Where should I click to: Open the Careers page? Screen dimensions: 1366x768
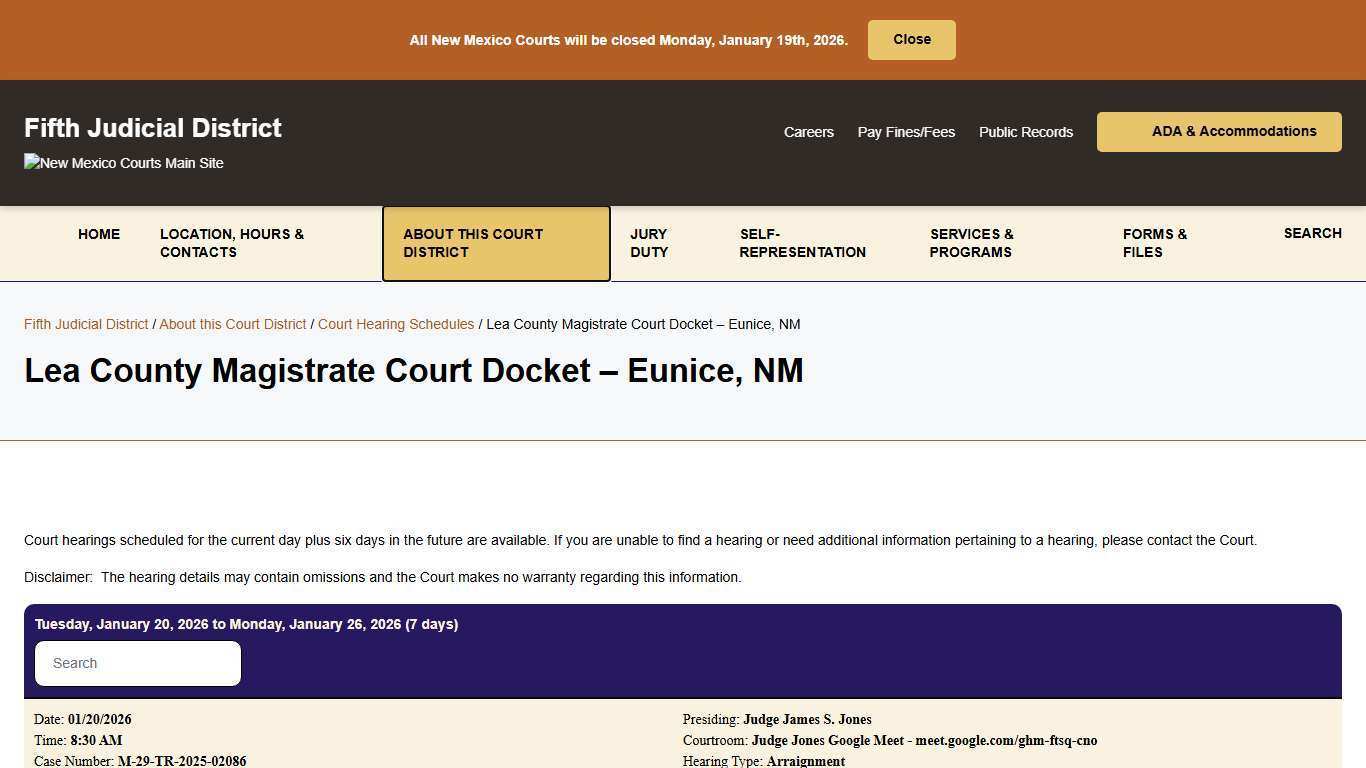pyautogui.click(x=808, y=131)
